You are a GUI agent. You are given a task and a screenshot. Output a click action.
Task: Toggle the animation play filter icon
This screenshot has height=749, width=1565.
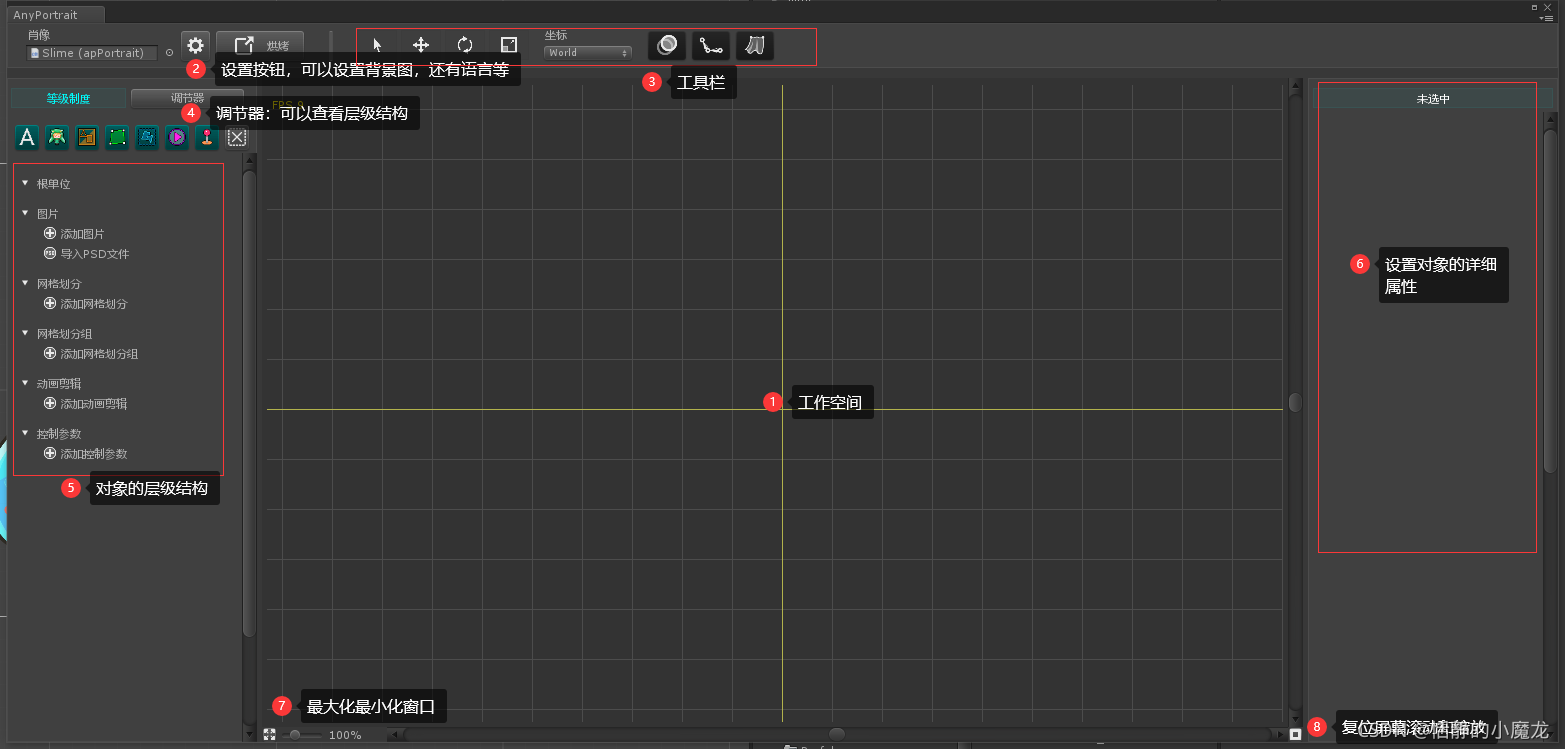(177, 138)
